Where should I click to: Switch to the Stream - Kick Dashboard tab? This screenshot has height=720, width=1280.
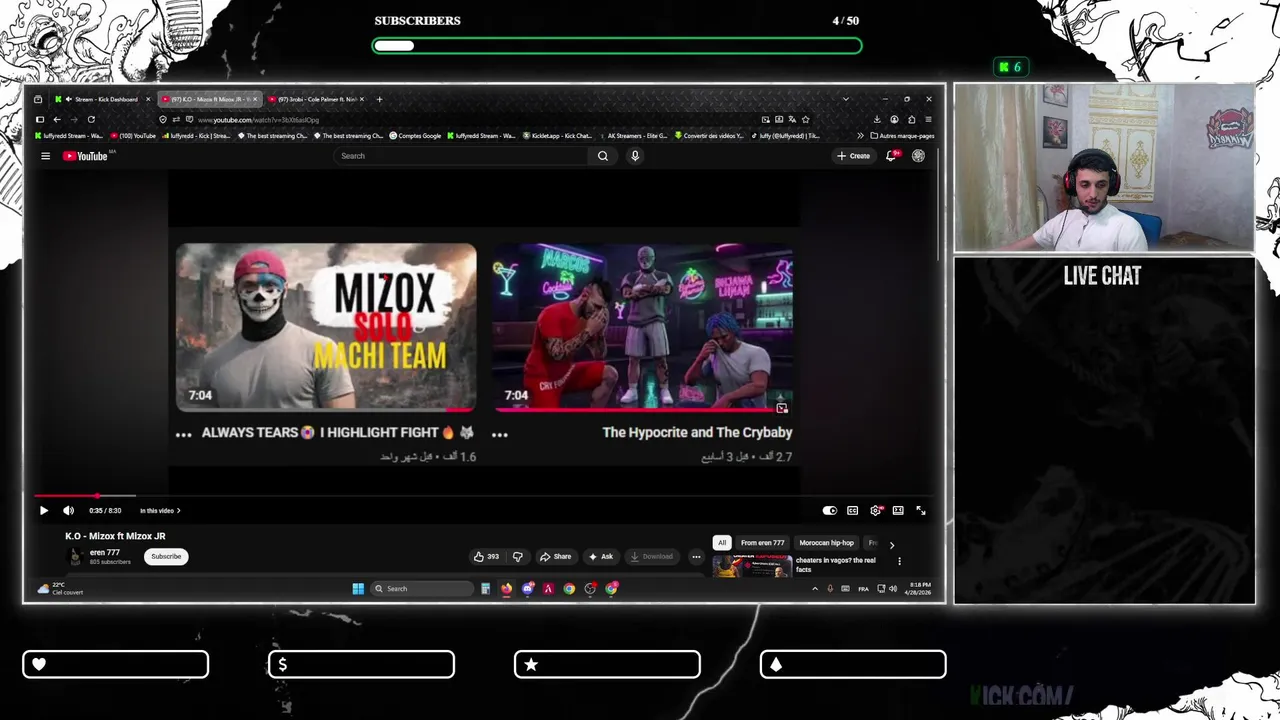click(103, 99)
